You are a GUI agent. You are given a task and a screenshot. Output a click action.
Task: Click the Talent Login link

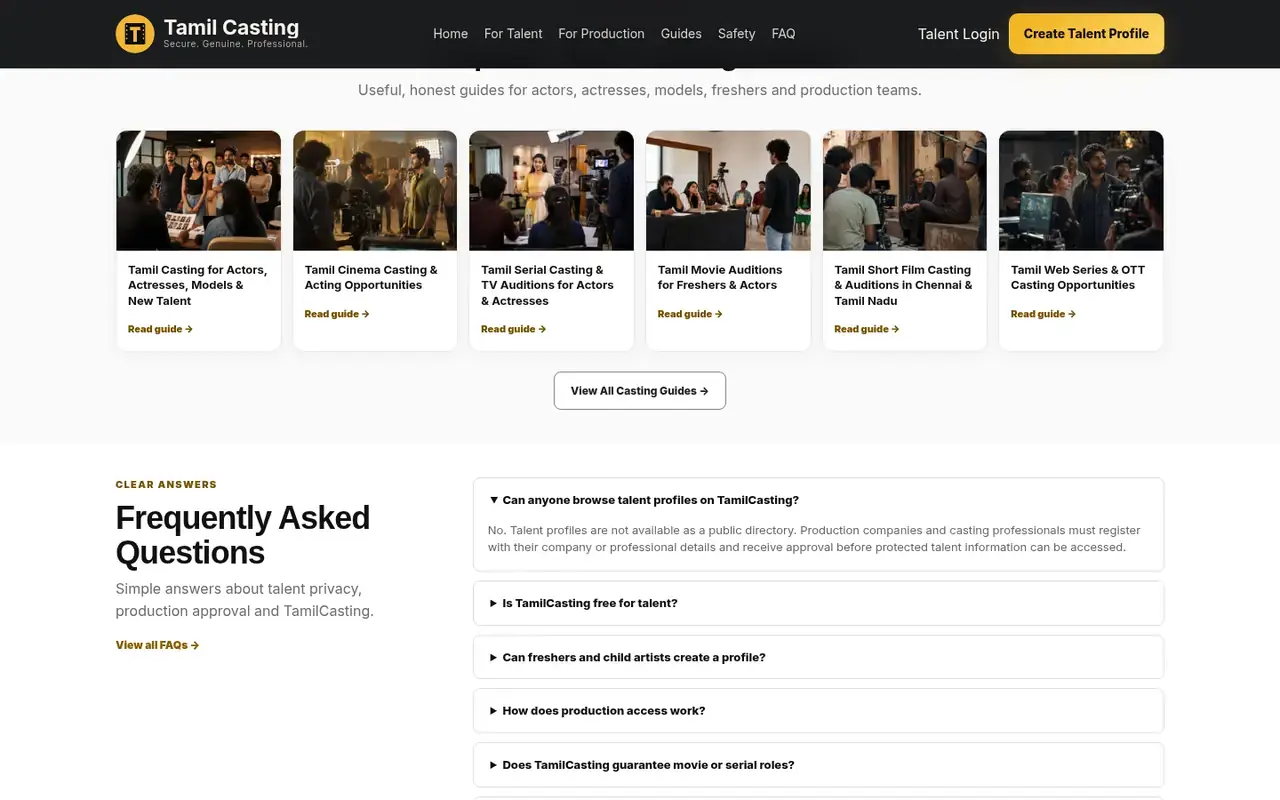958,33
